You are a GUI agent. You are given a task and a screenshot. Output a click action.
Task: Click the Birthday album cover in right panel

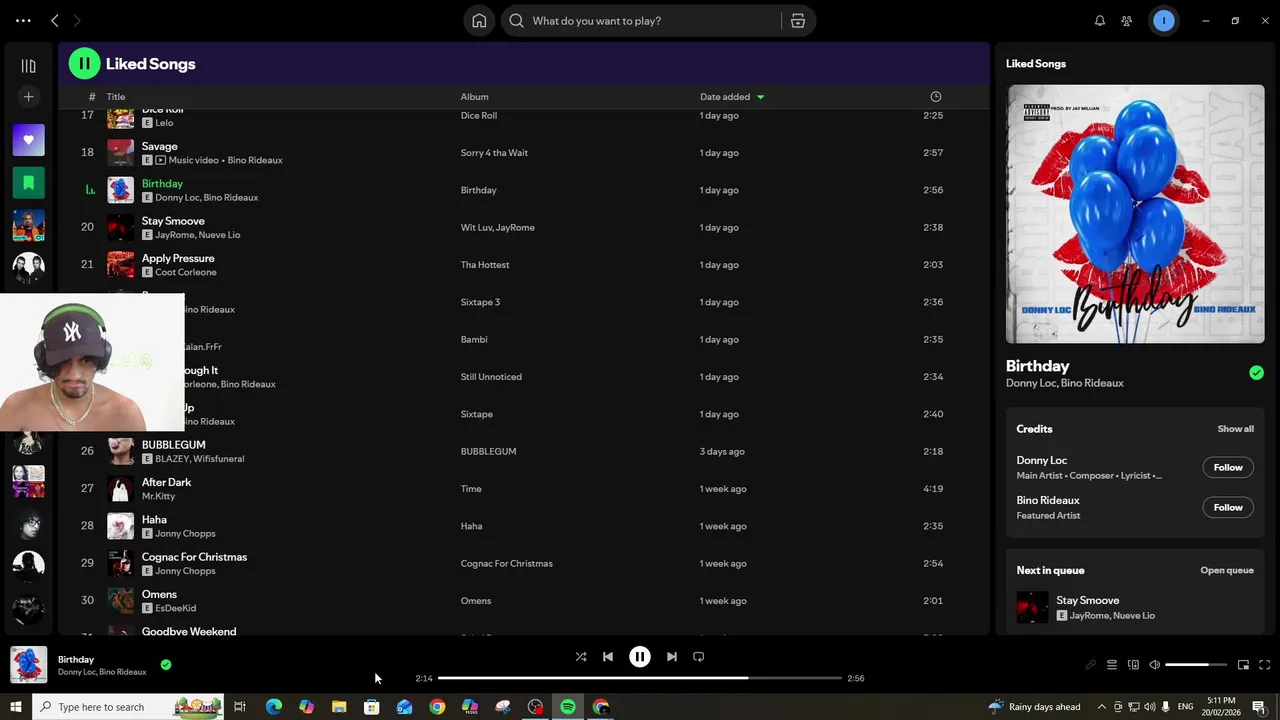(x=1135, y=214)
